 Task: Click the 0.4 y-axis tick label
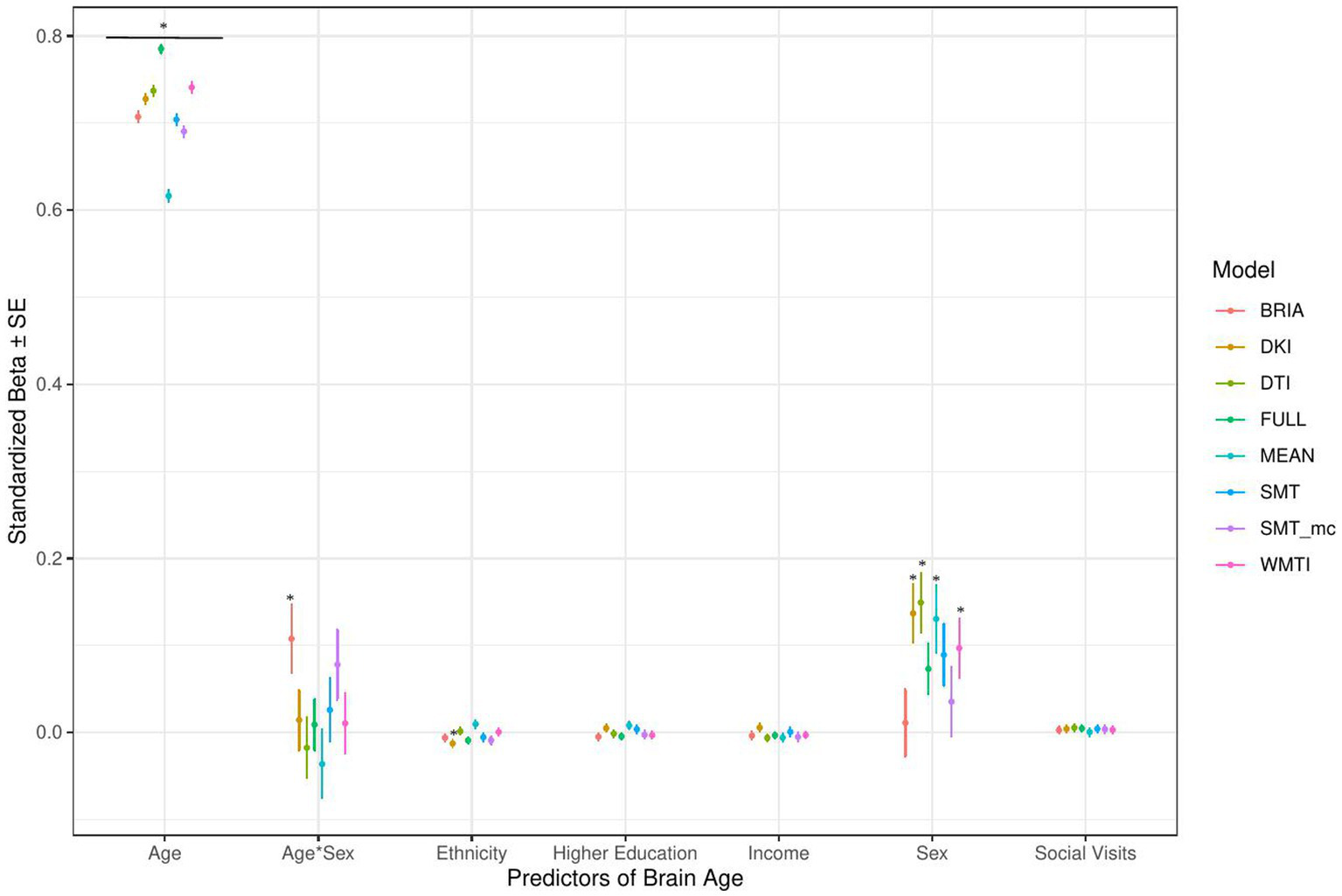pyautogui.click(x=49, y=384)
